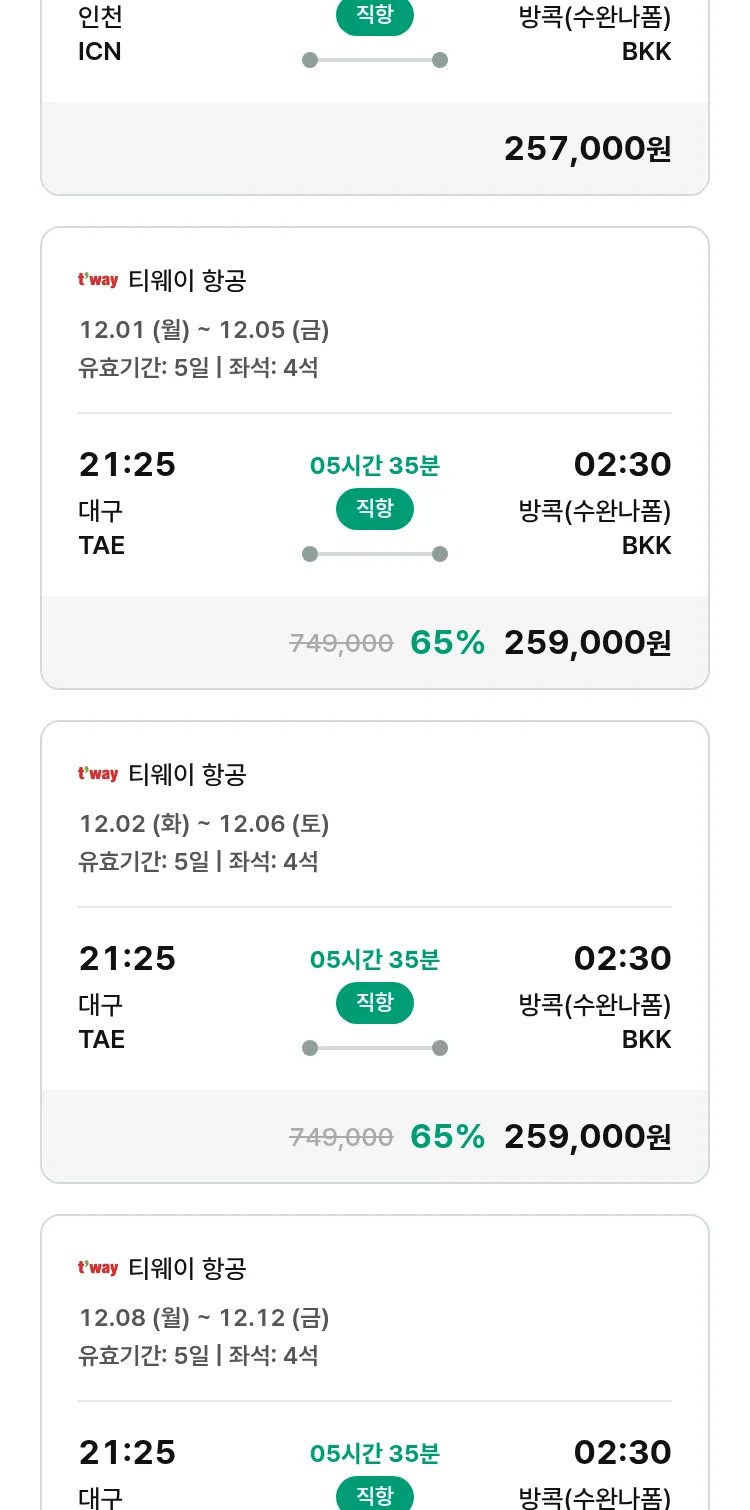
Task: Select 259,000원 price on the 12.01 flight
Action: pos(587,643)
